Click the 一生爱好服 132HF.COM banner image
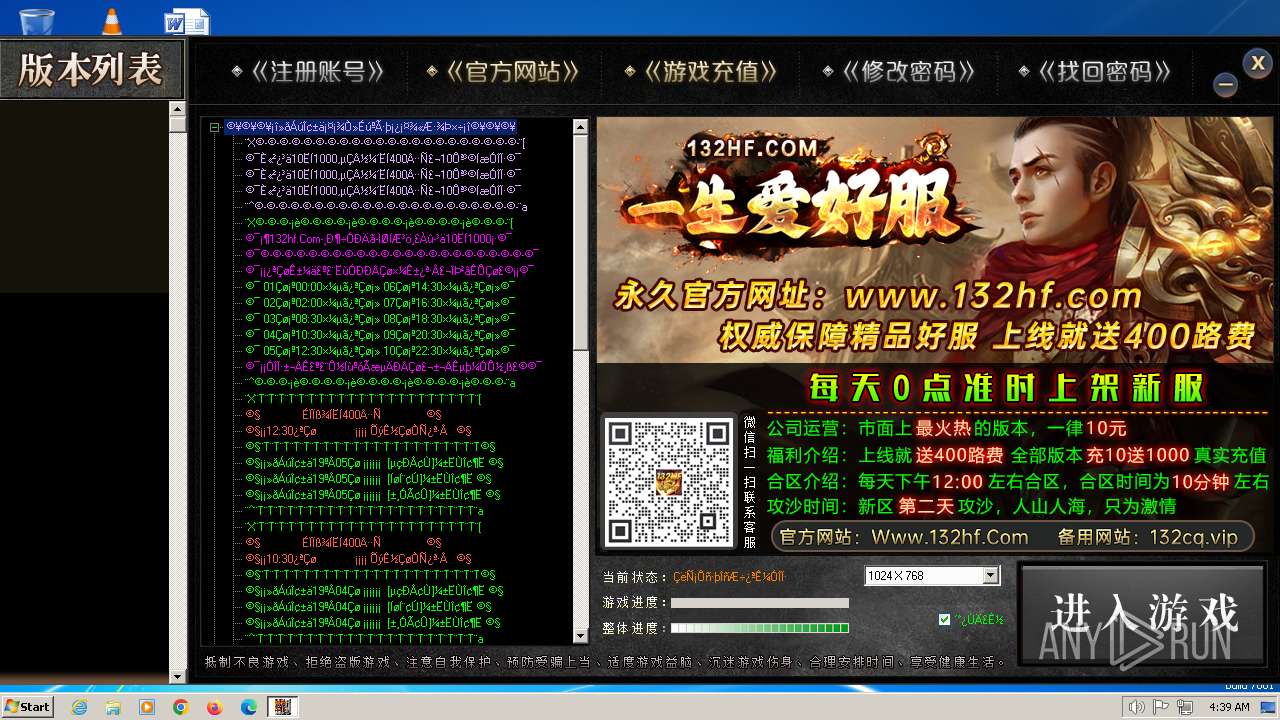This screenshot has width=1280, height=720. coord(935,239)
